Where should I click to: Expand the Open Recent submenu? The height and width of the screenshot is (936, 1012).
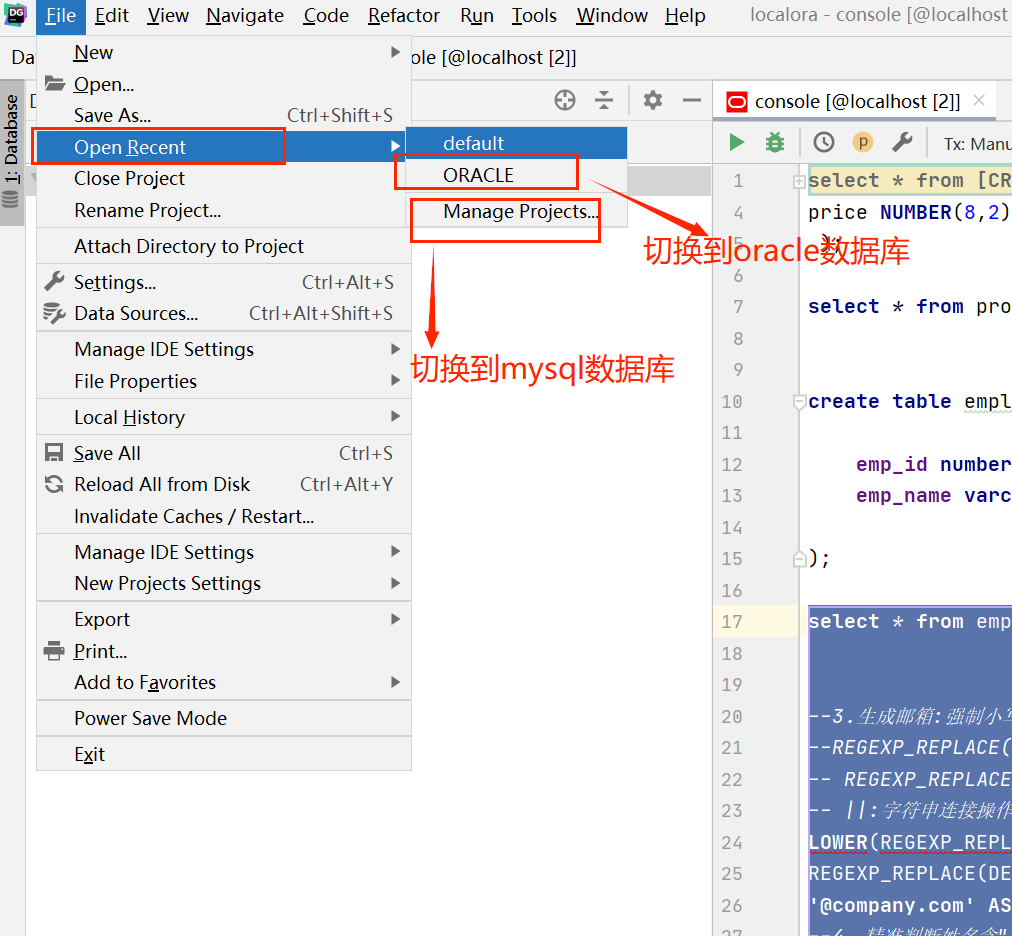click(x=223, y=147)
